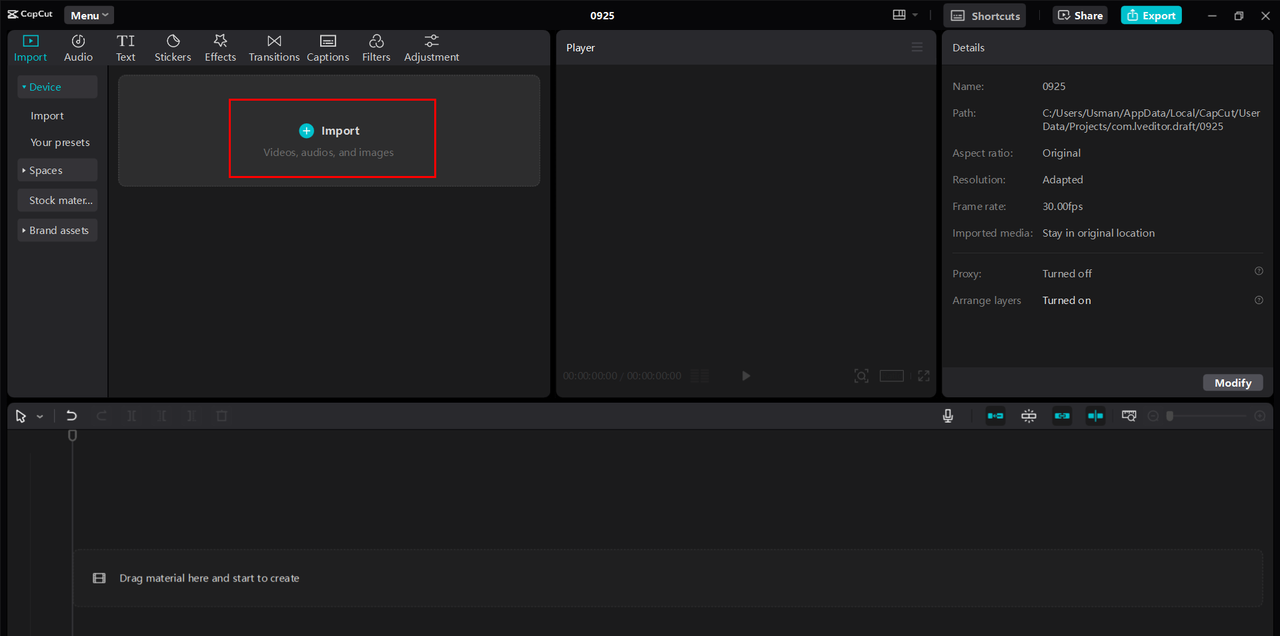The image size is (1280, 636).
Task: Switch to the Audio tab
Action: pyautogui.click(x=78, y=48)
